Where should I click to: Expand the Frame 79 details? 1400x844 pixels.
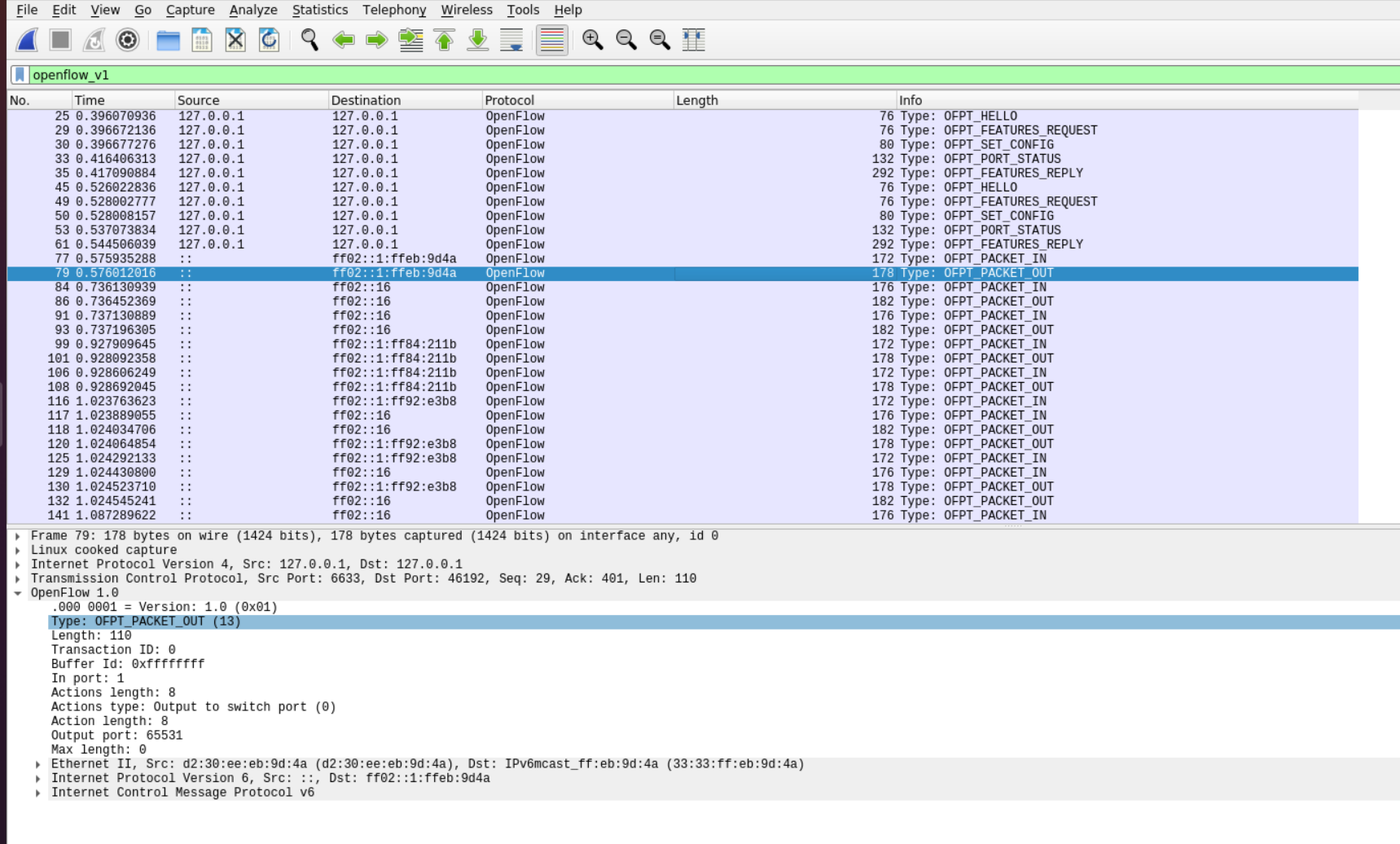(x=17, y=536)
